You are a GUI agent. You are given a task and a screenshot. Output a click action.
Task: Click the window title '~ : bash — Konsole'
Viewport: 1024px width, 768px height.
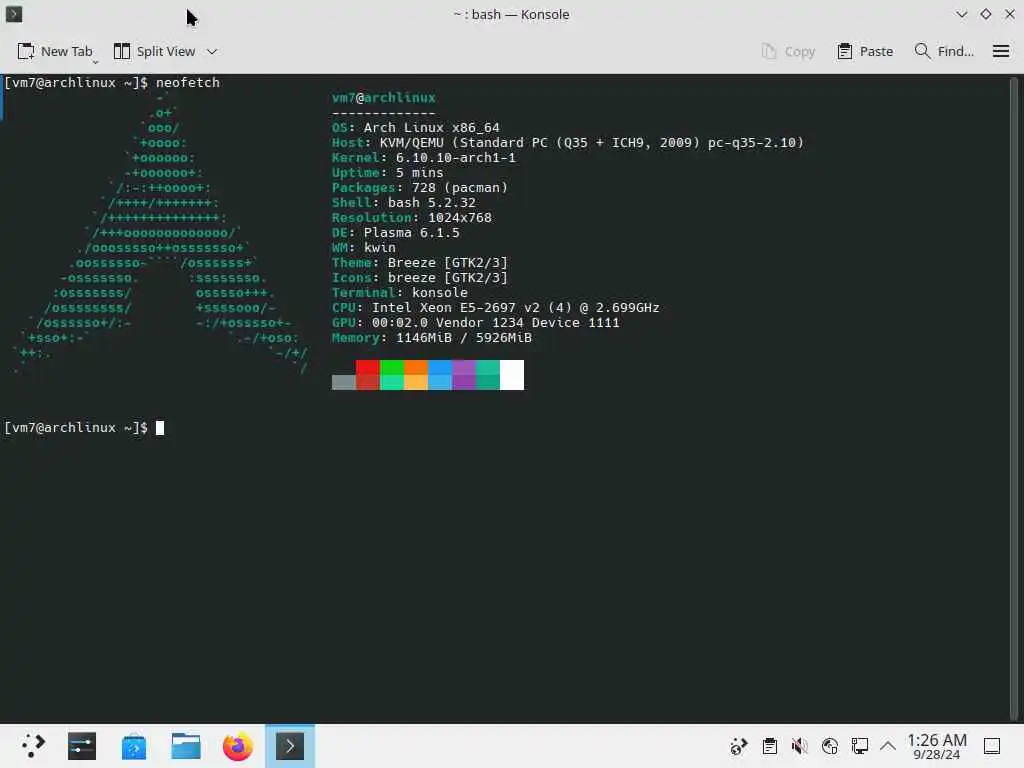click(x=511, y=14)
